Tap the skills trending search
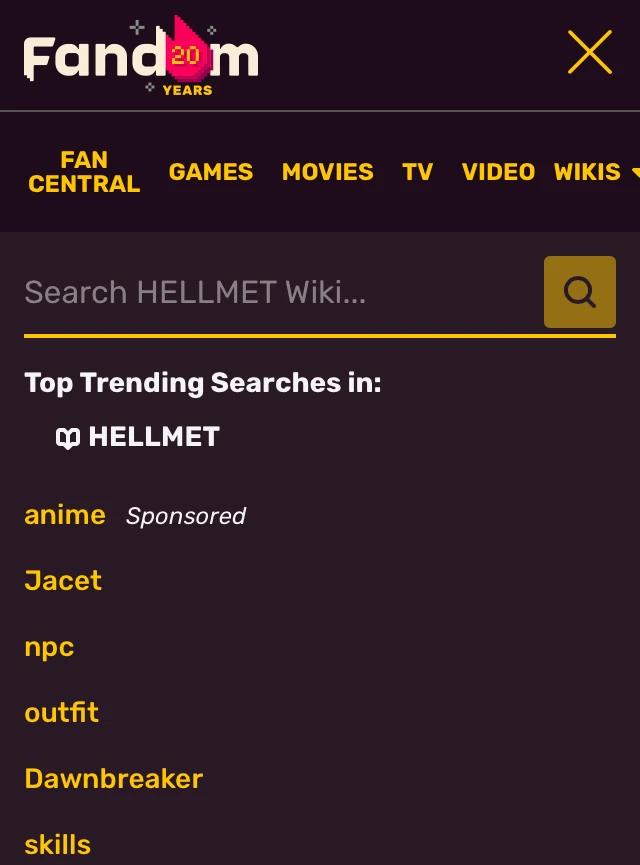Image resolution: width=640 pixels, height=865 pixels. click(57, 845)
